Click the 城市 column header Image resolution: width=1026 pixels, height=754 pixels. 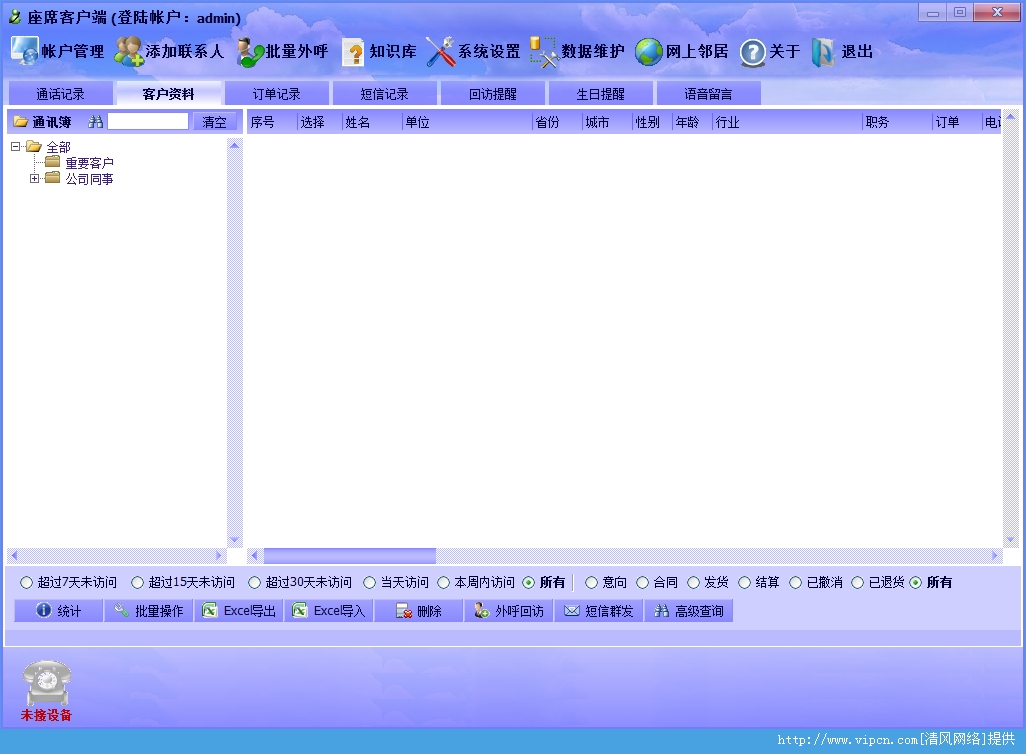coord(607,122)
